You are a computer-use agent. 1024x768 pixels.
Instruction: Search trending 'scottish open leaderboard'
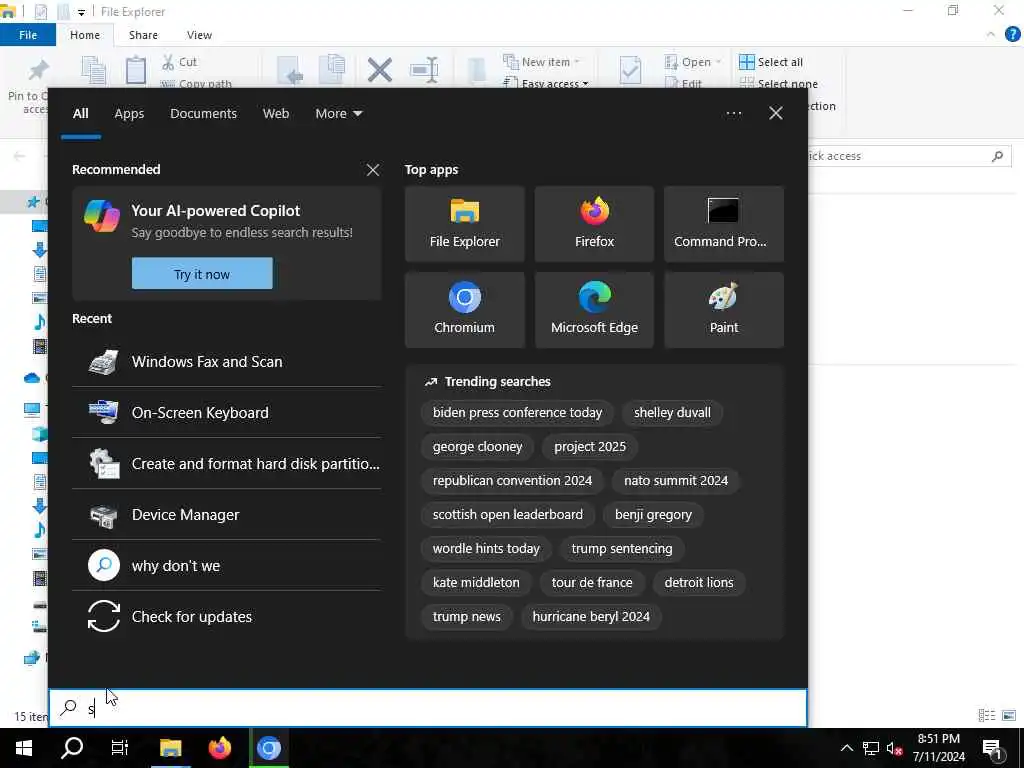point(507,515)
